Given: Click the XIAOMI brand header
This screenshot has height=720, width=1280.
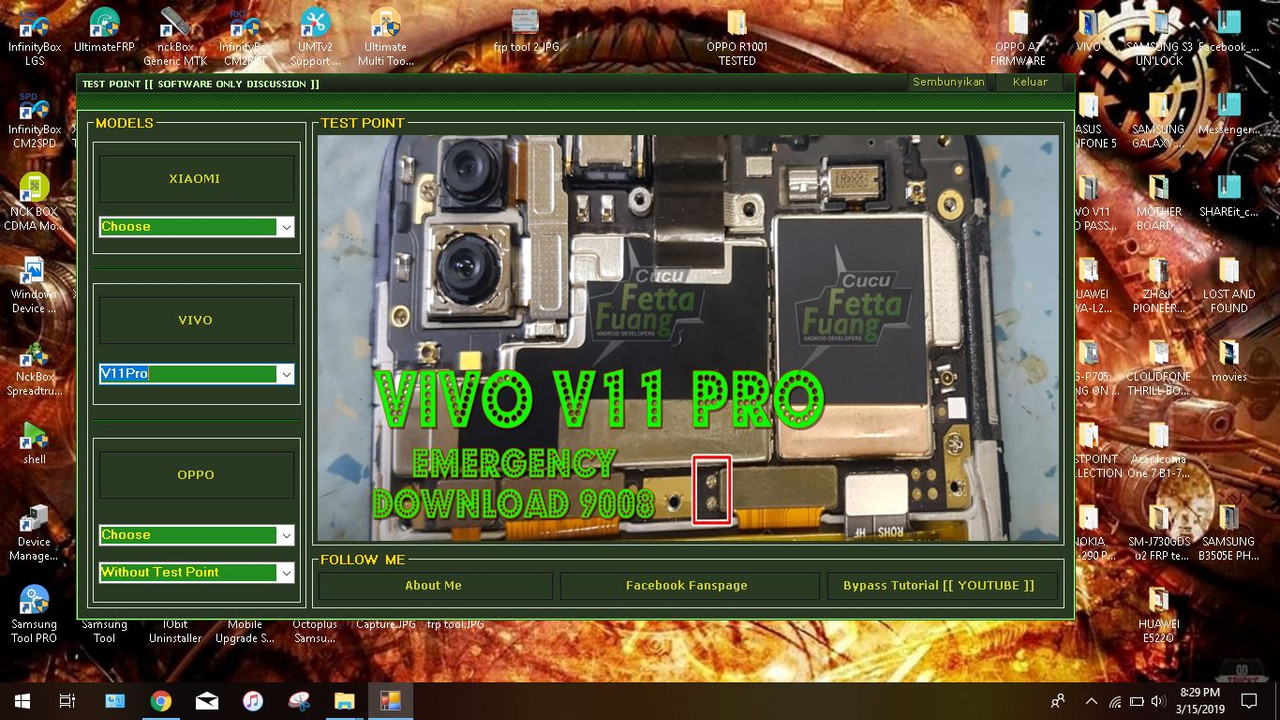Looking at the screenshot, I should point(195,179).
